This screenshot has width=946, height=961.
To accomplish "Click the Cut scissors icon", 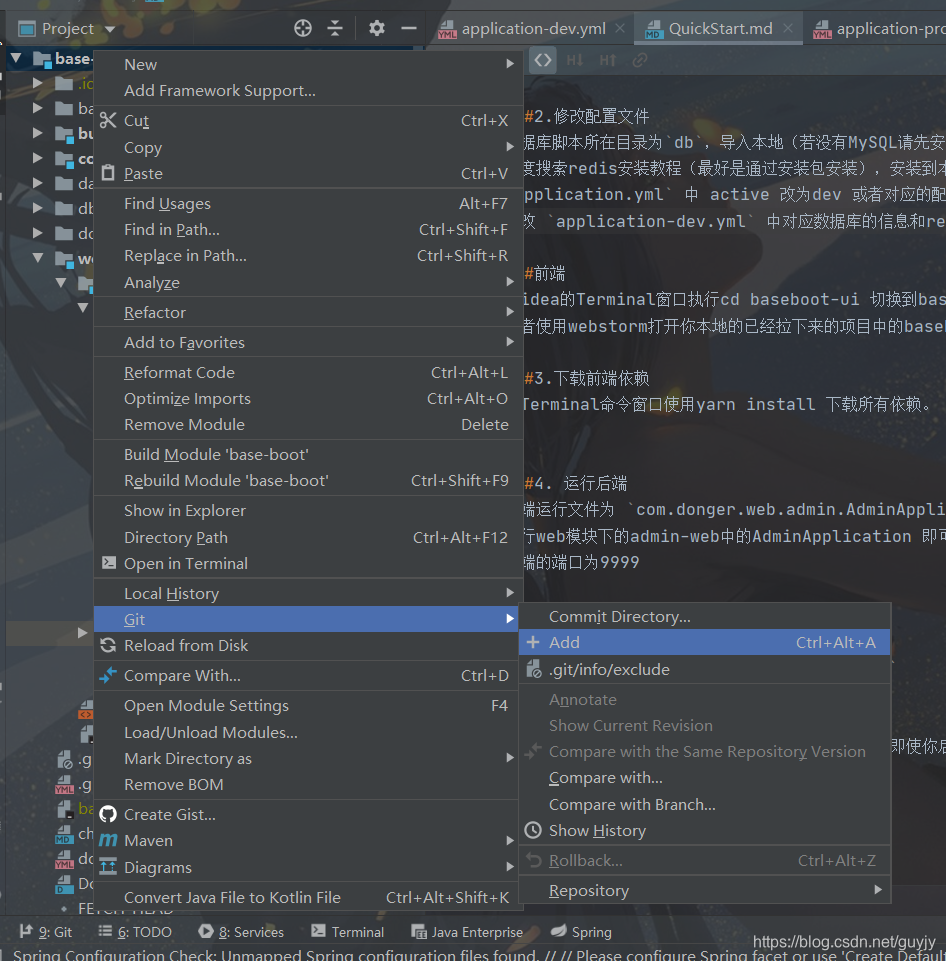I will pyautogui.click(x=108, y=120).
